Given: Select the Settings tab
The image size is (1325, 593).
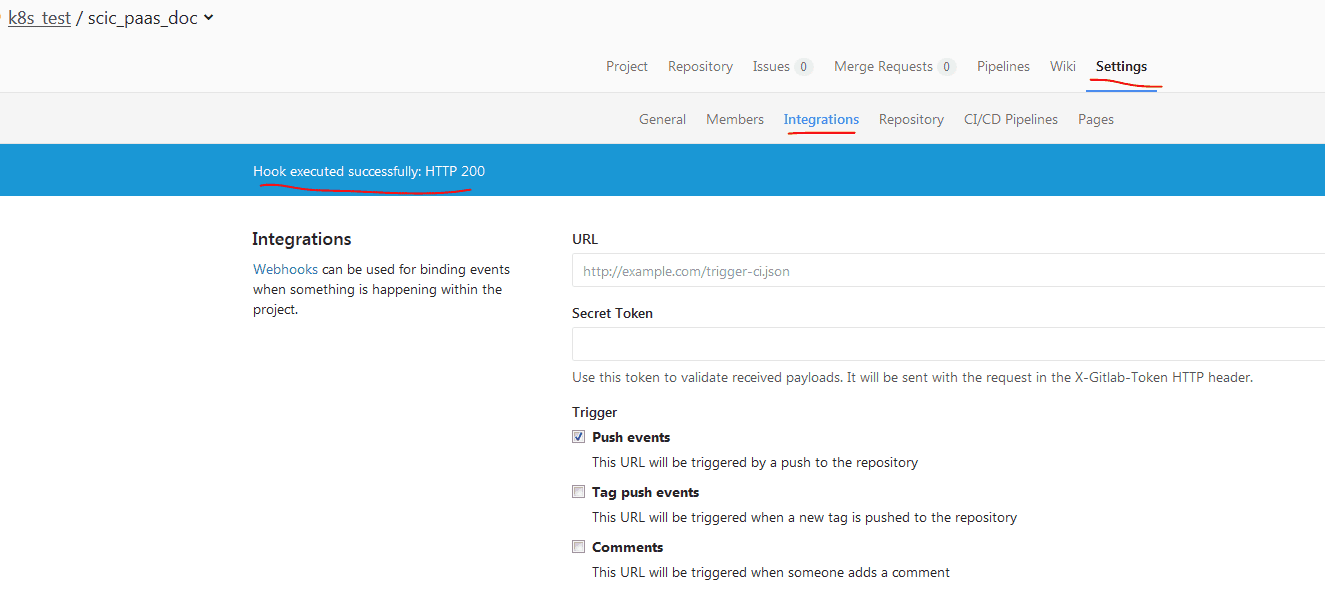Looking at the screenshot, I should [1121, 66].
